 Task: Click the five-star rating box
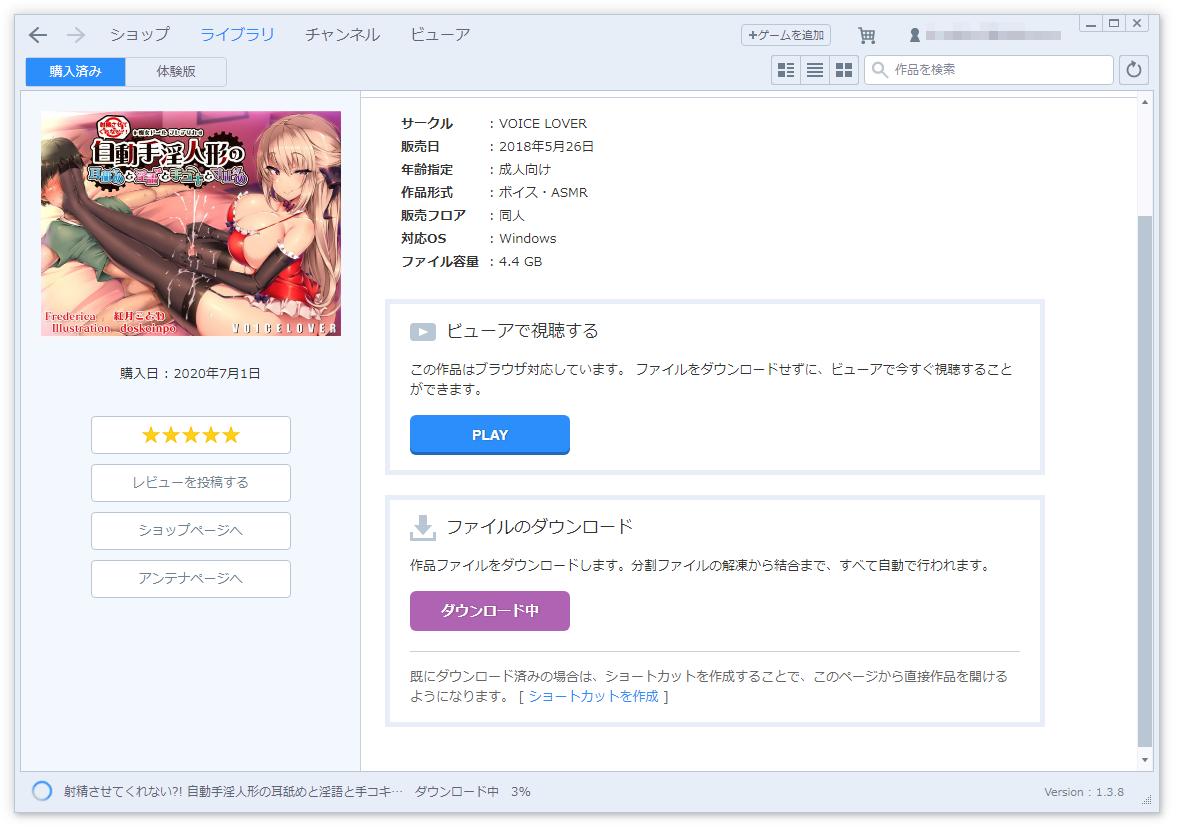tap(191, 435)
